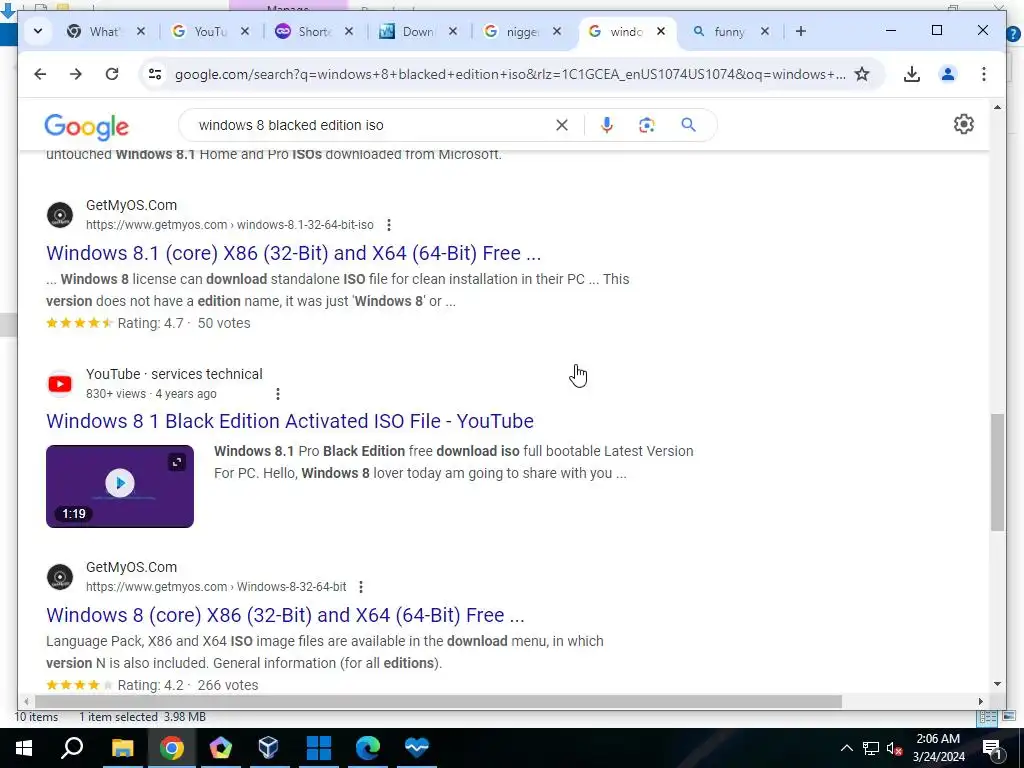Switch to the "Short" tab
The height and width of the screenshot is (768, 1024).
(x=315, y=31)
